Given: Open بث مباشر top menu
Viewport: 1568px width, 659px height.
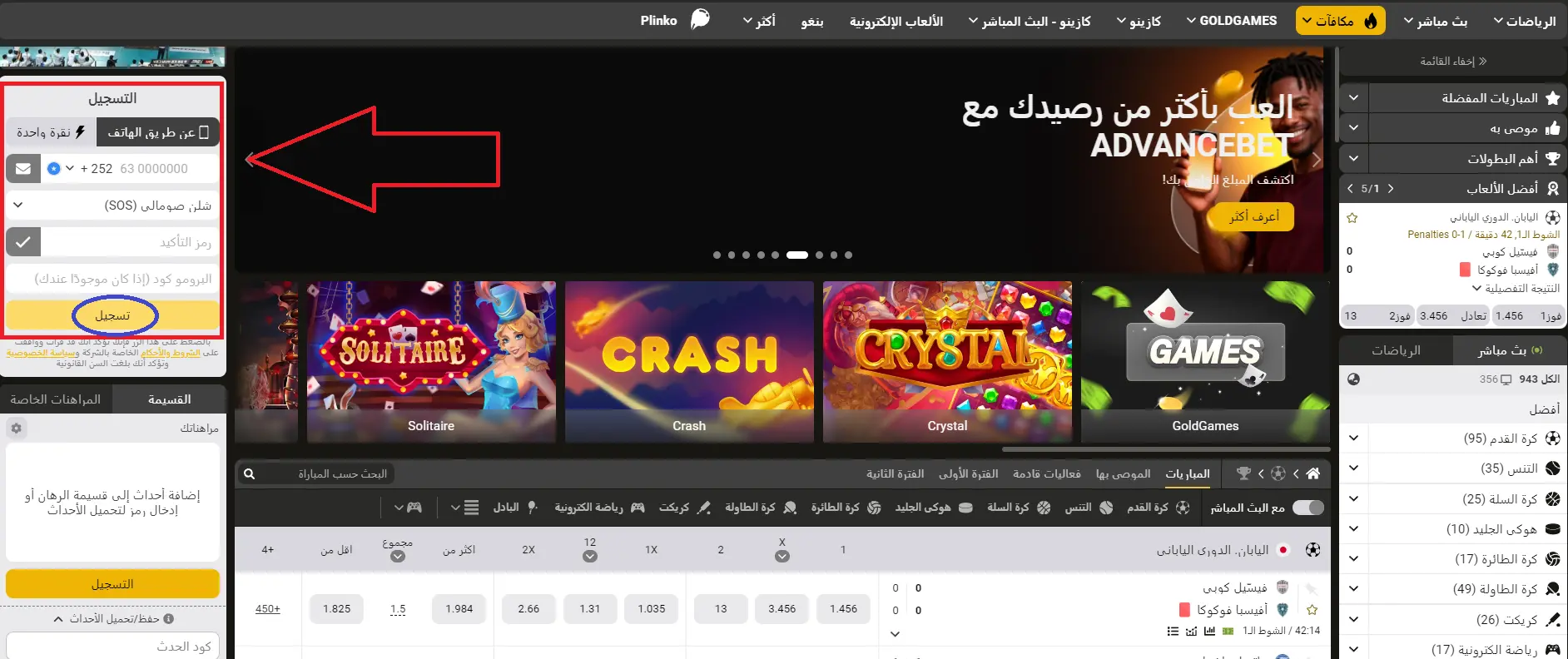Looking at the screenshot, I should (x=1436, y=21).
